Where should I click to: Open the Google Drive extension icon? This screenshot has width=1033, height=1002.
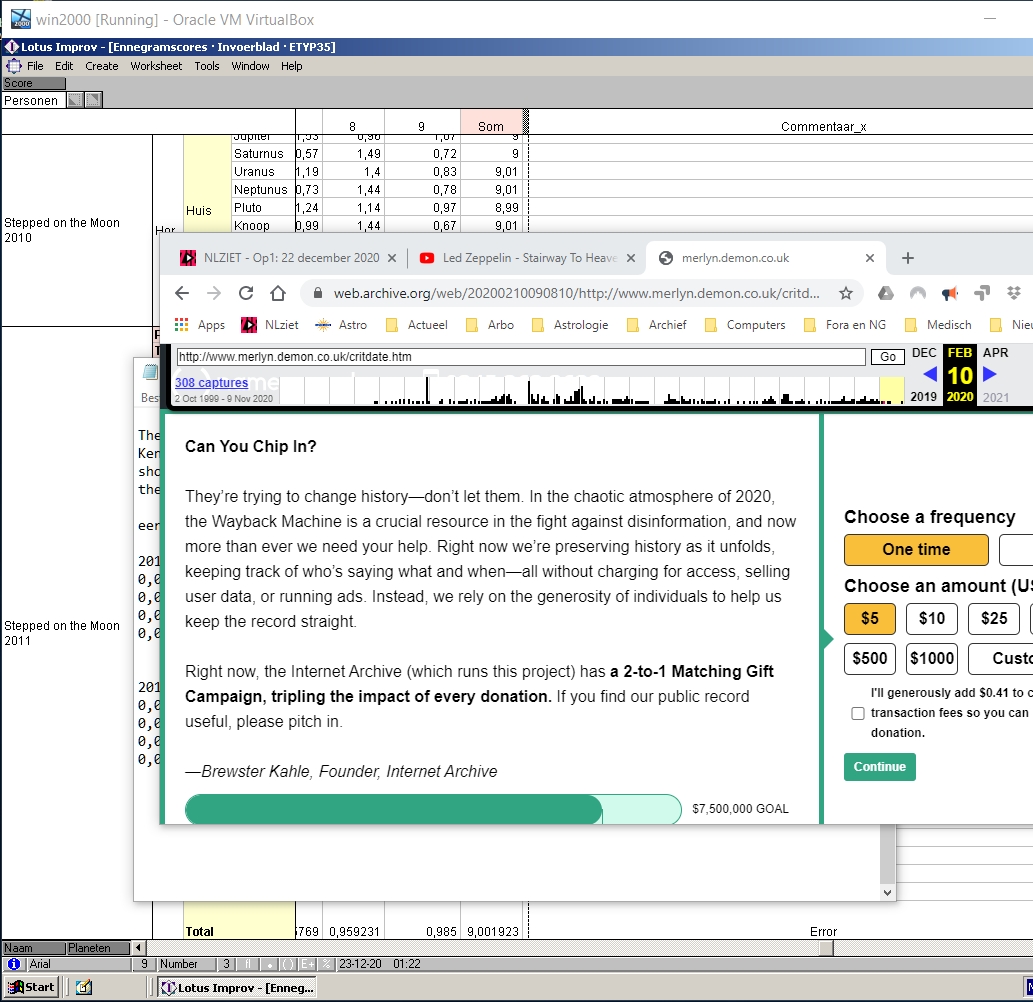tap(885, 293)
